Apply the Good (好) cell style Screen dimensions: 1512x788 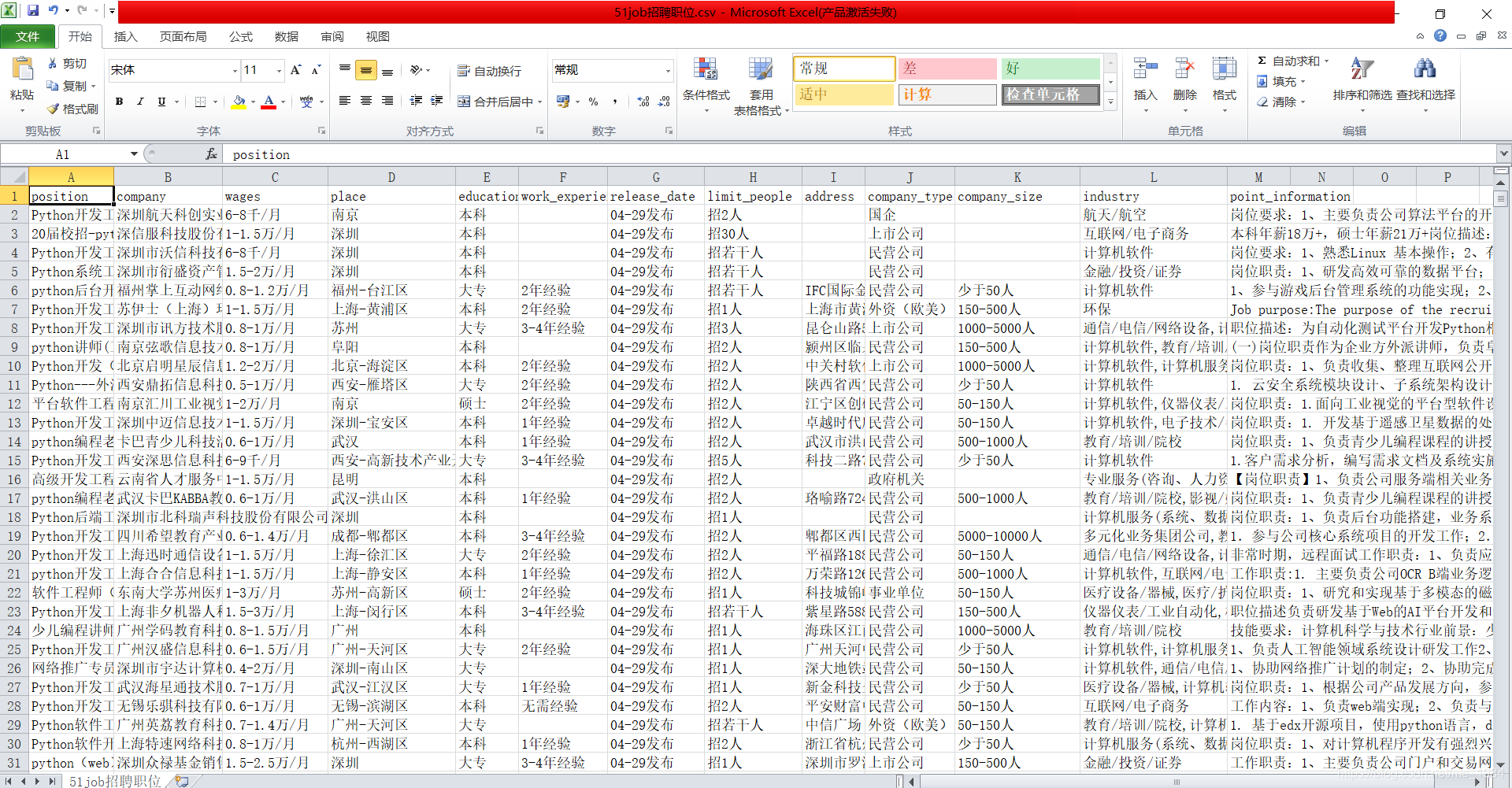(x=1051, y=68)
